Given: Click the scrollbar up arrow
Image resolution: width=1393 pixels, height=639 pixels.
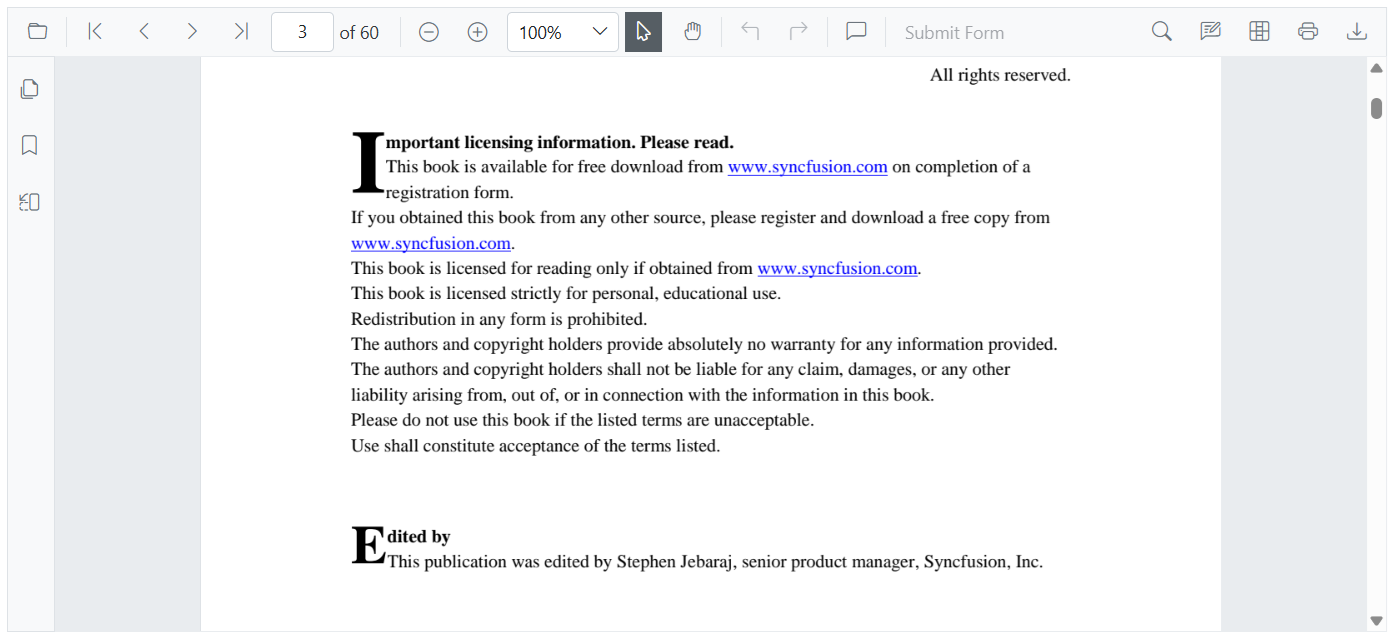Looking at the screenshot, I should 1376,68.
